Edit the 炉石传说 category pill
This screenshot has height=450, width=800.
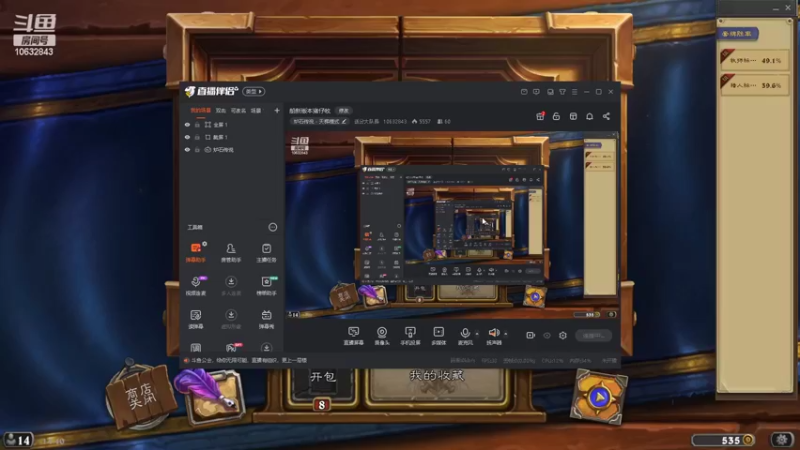coord(320,121)
